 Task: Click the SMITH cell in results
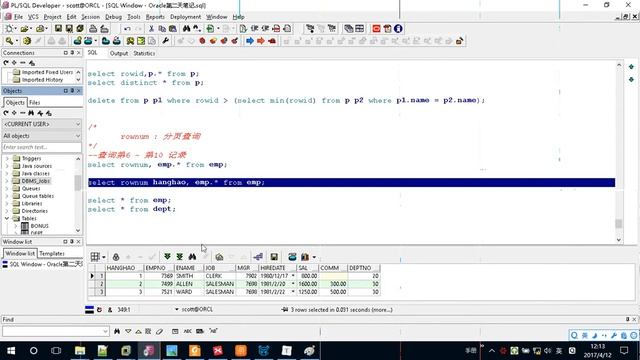(189, 276)
